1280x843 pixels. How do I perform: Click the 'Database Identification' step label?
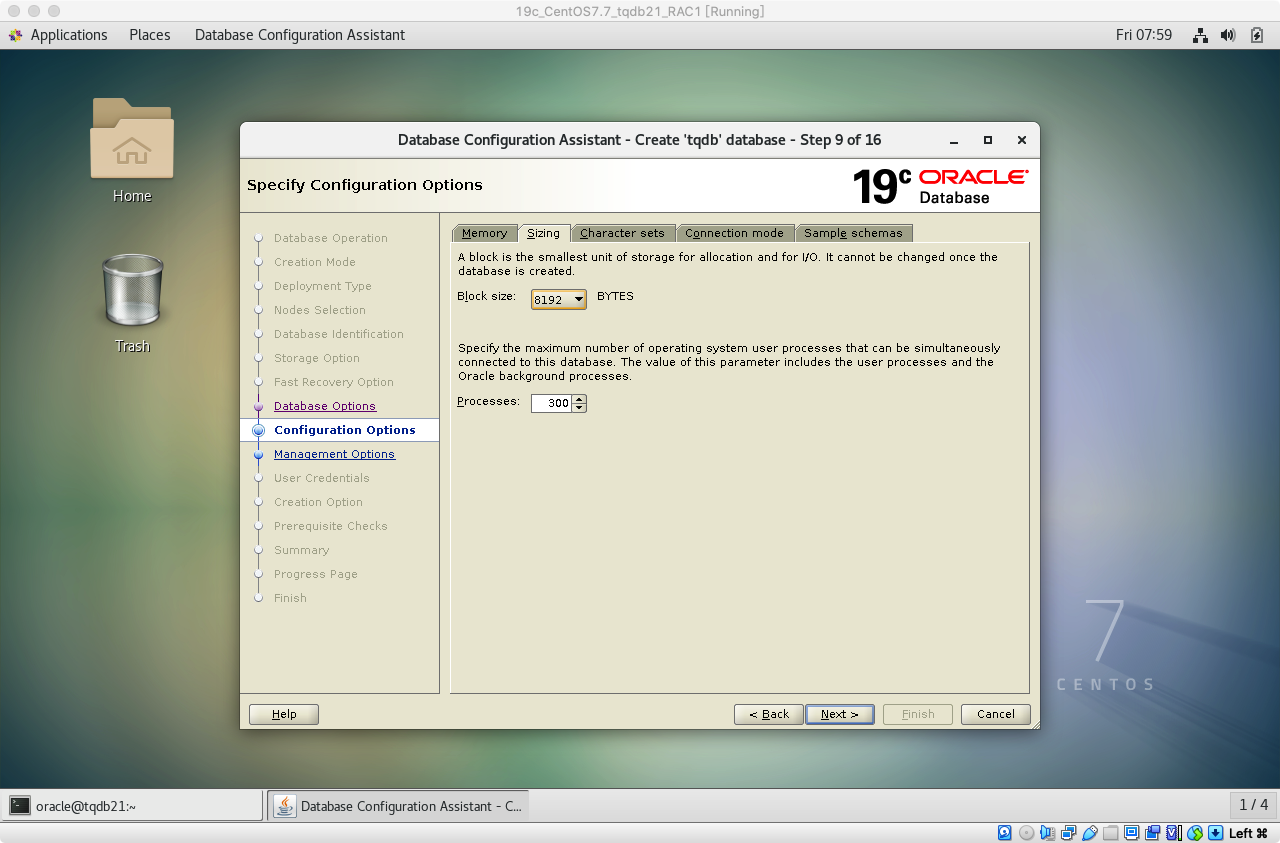click(339, 334)
